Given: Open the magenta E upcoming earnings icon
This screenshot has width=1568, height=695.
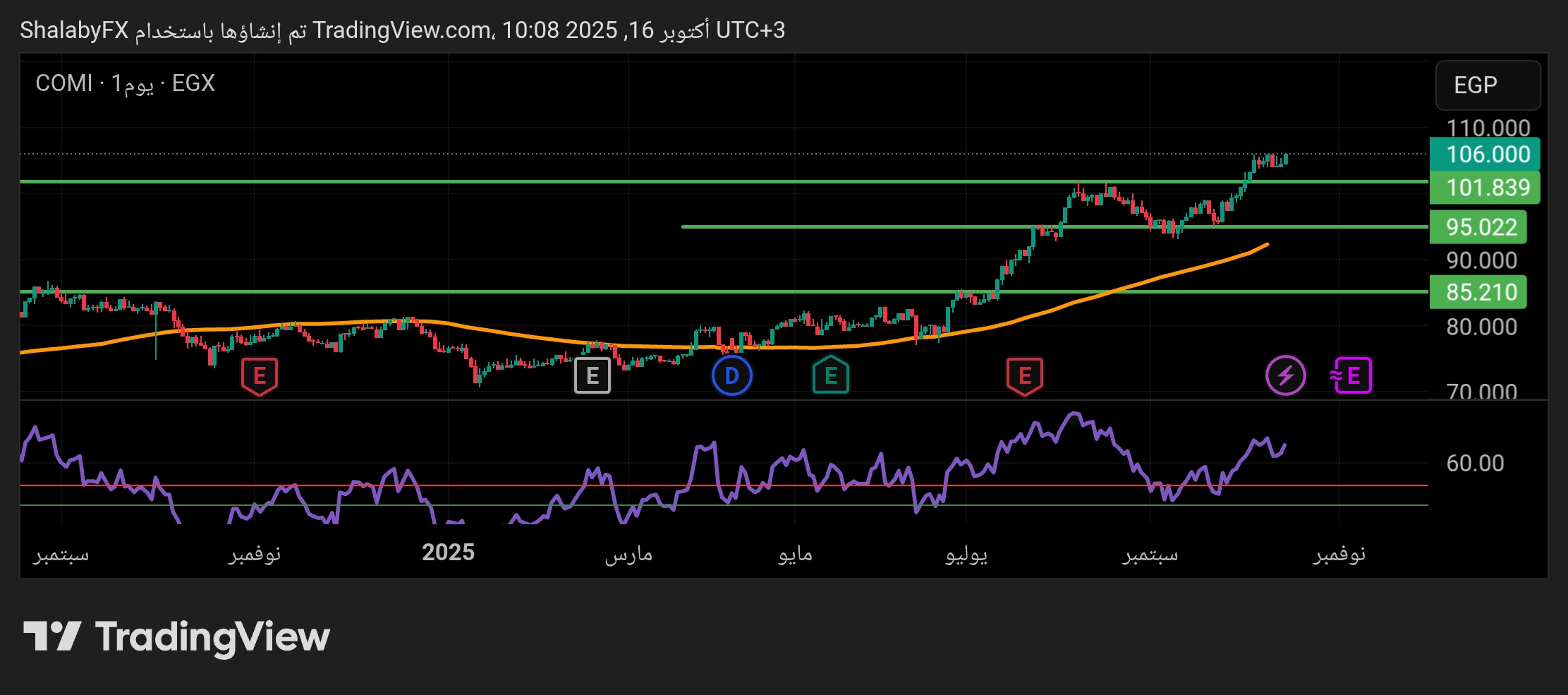Looking at the screenshot, I should (1351, 376).
